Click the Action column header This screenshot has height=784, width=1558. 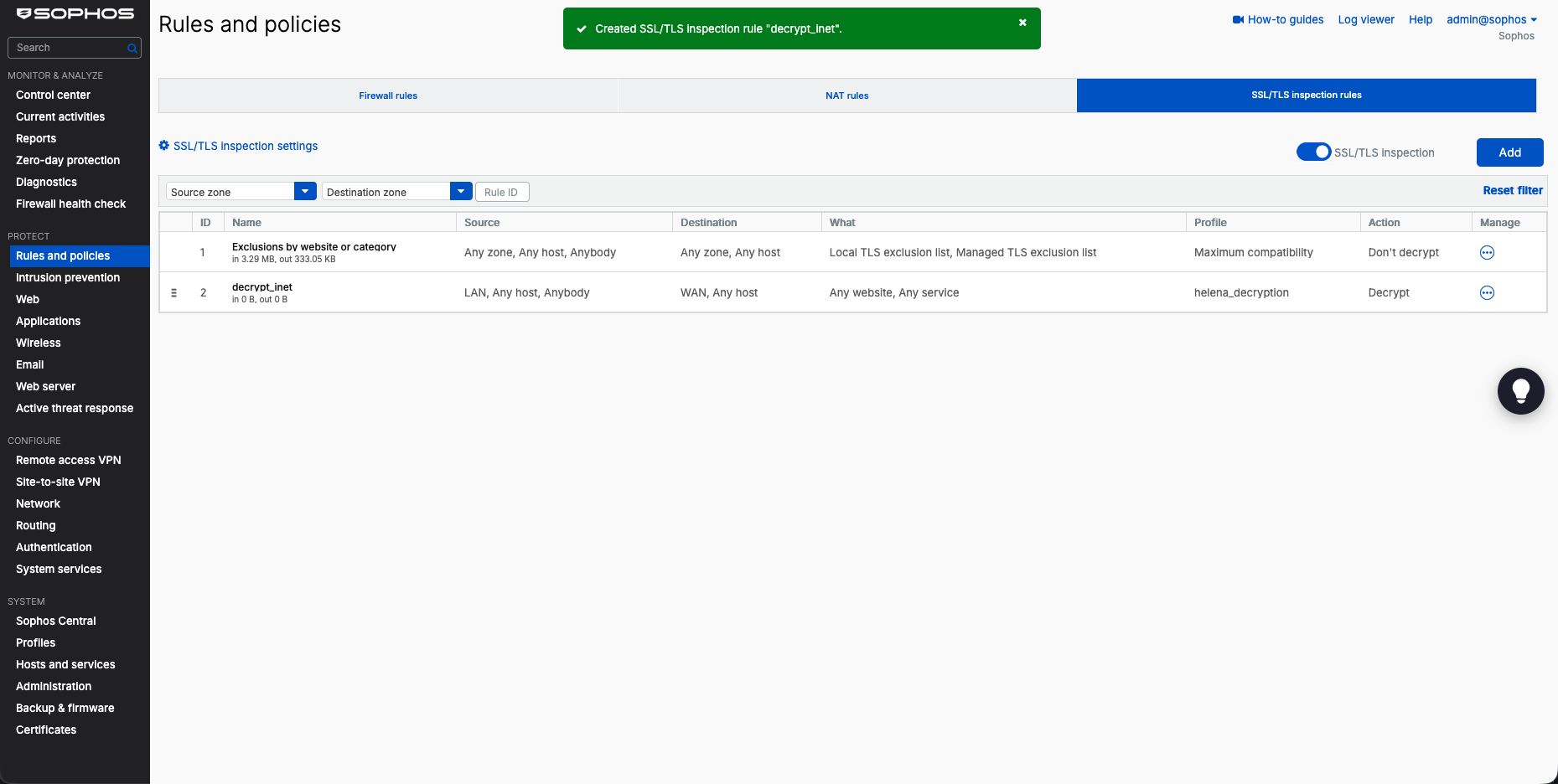[1384, 222]
